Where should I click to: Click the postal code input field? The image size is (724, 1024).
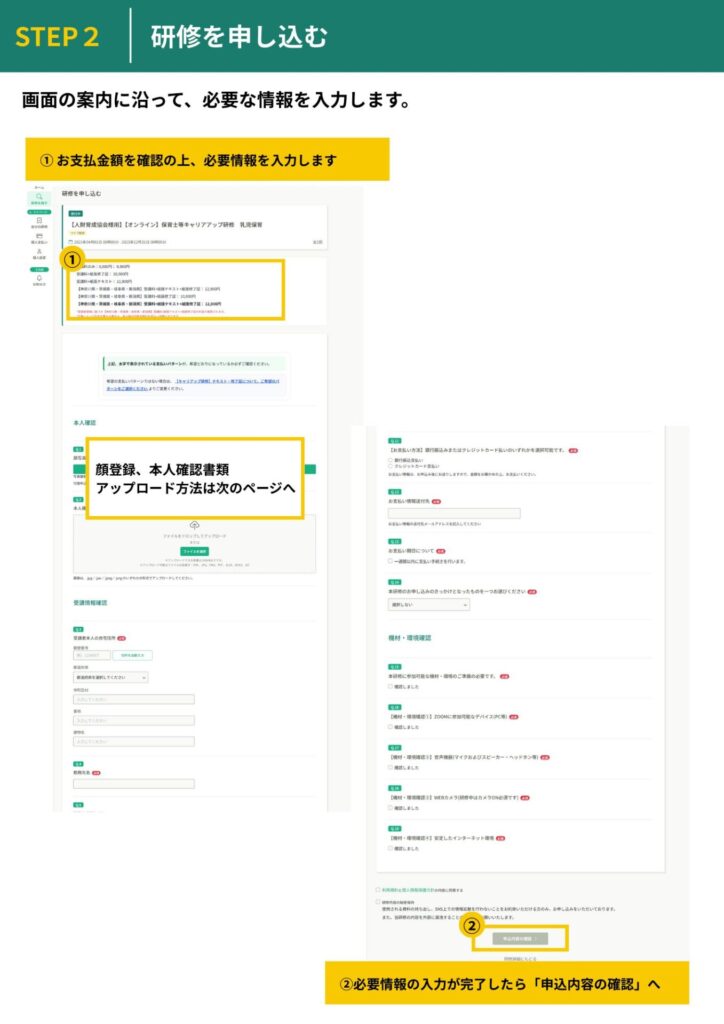[91, 655]
